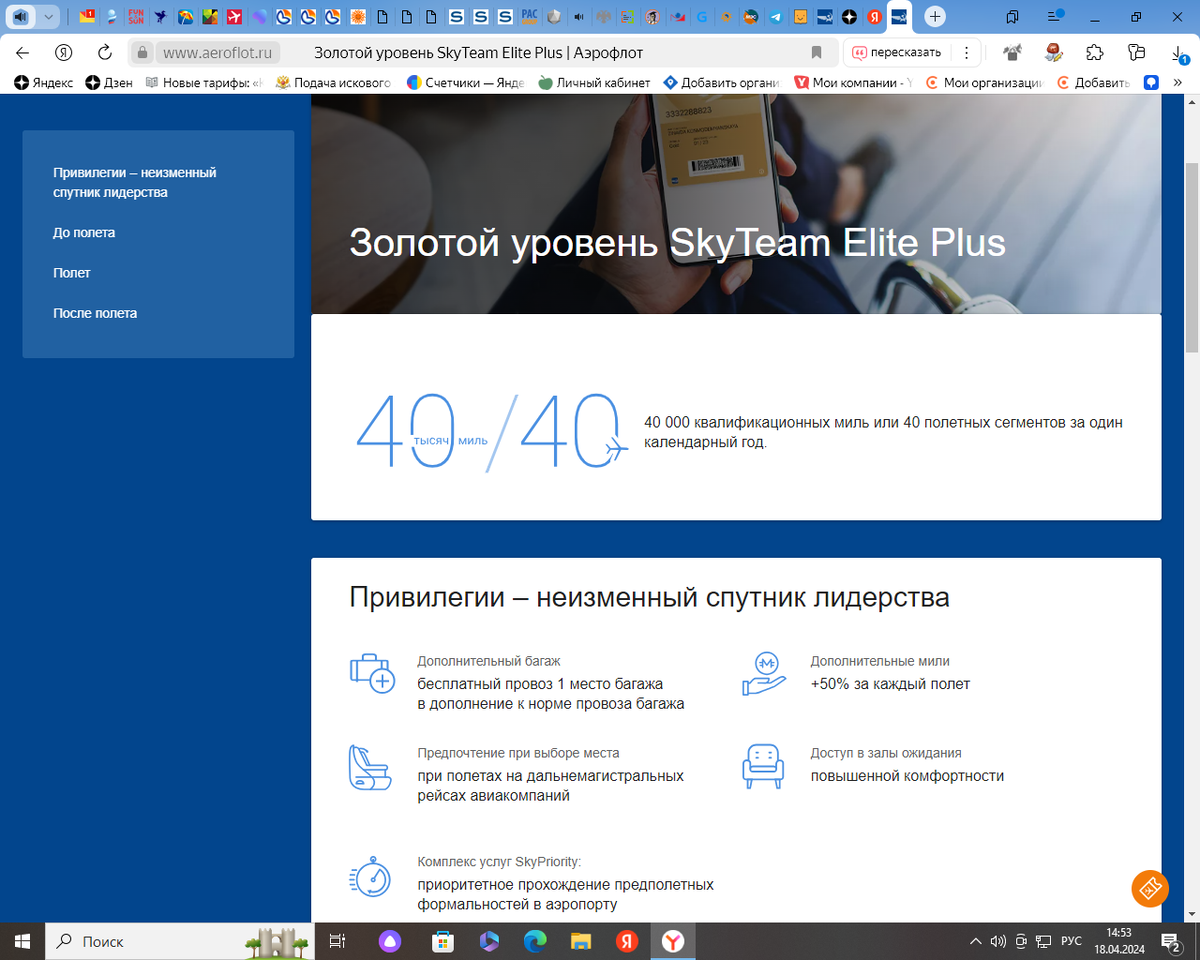Open the Windows Start menu

click(22, 941)
